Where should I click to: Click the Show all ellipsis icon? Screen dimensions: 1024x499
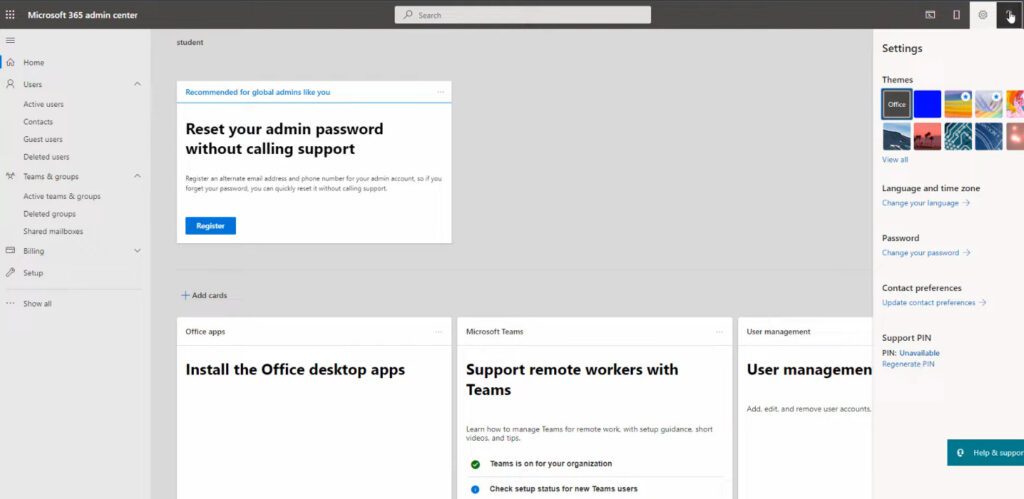click(x=10, y=304)
